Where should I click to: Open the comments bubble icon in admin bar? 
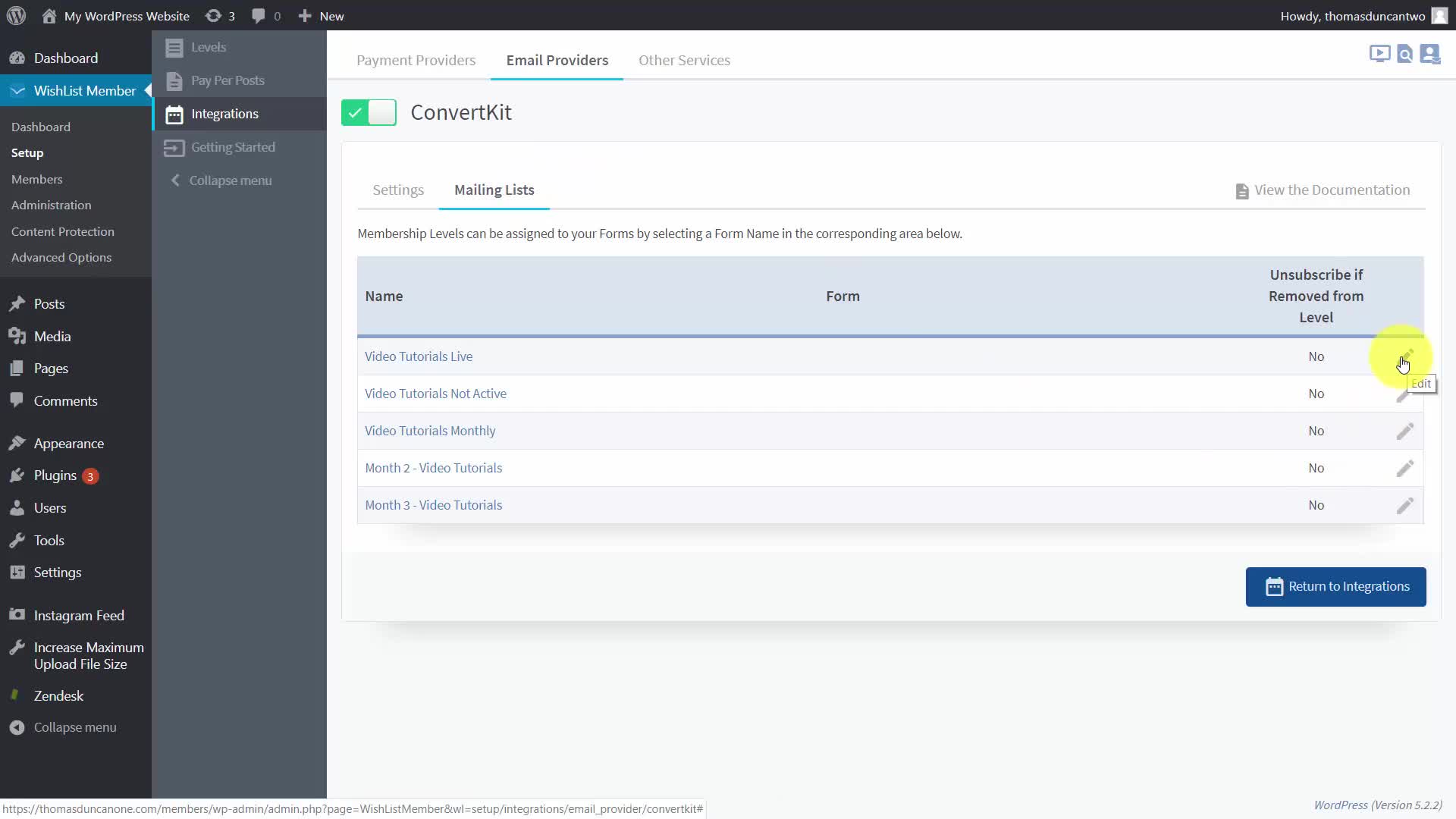(265, 16)
